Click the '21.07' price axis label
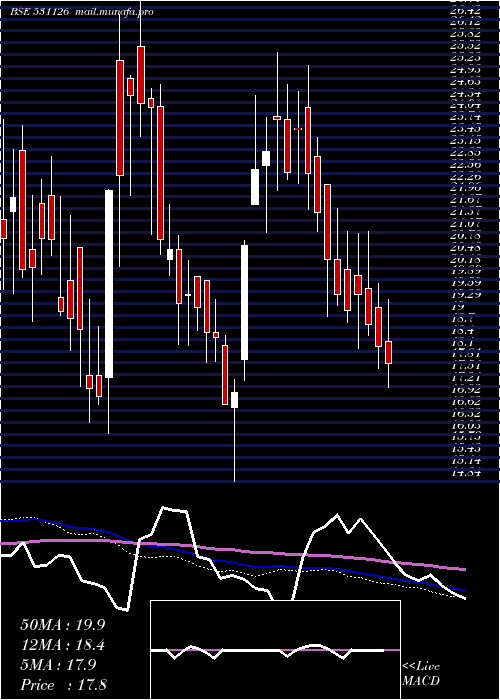 466,224
